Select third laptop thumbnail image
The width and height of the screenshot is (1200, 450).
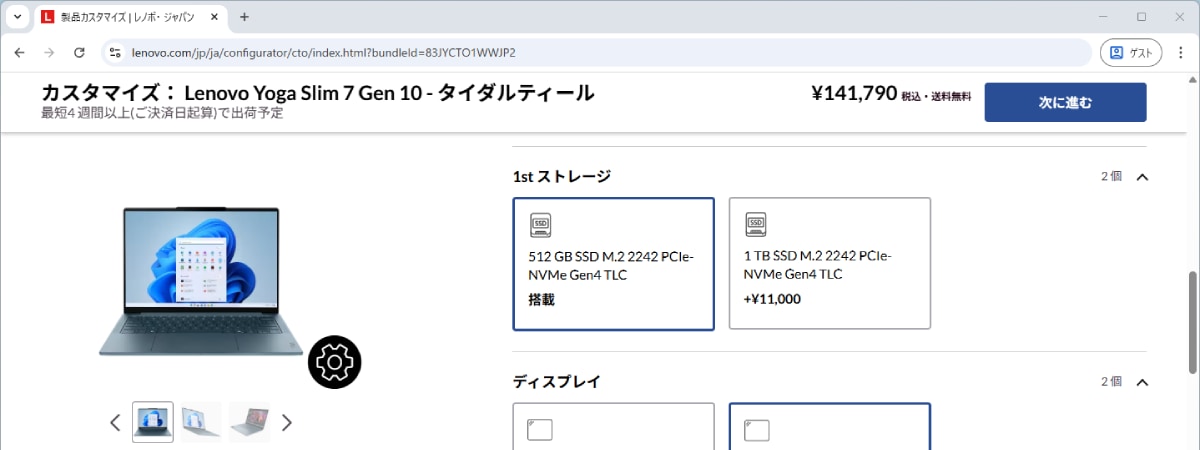pos(249,422)
